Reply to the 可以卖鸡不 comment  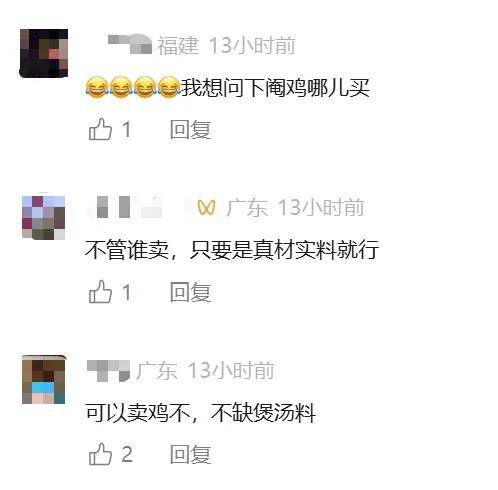coord(190,454)
